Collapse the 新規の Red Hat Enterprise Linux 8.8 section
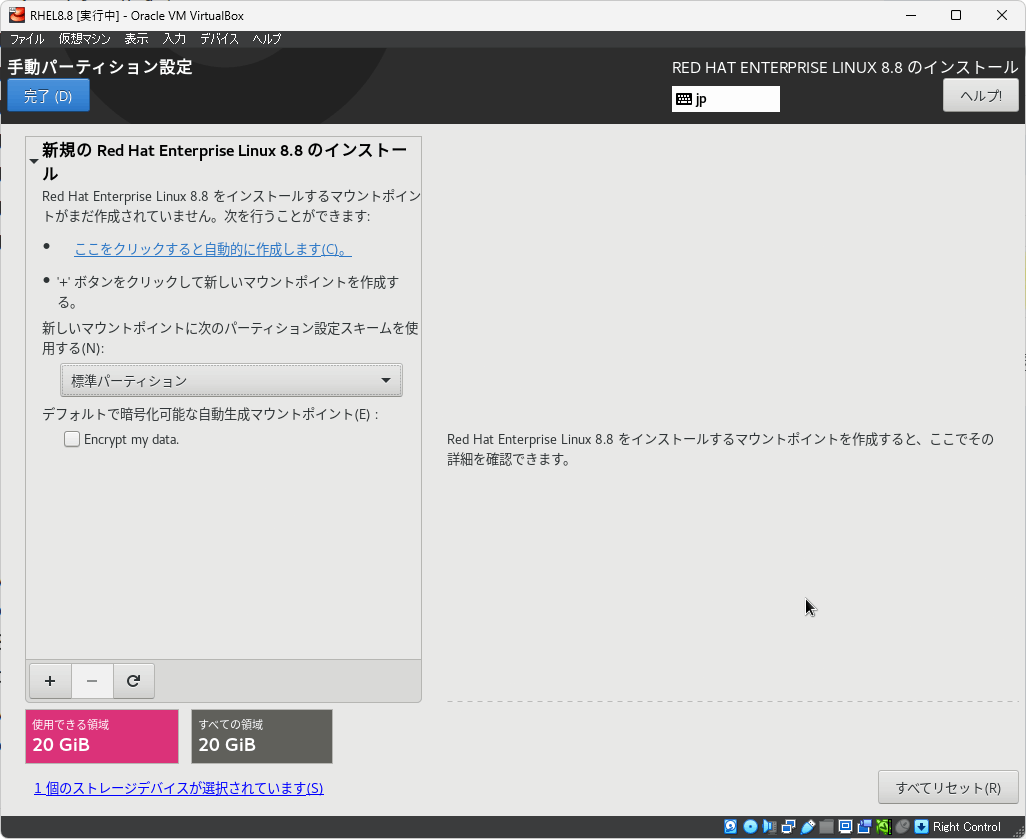 (x=34, y=161)
